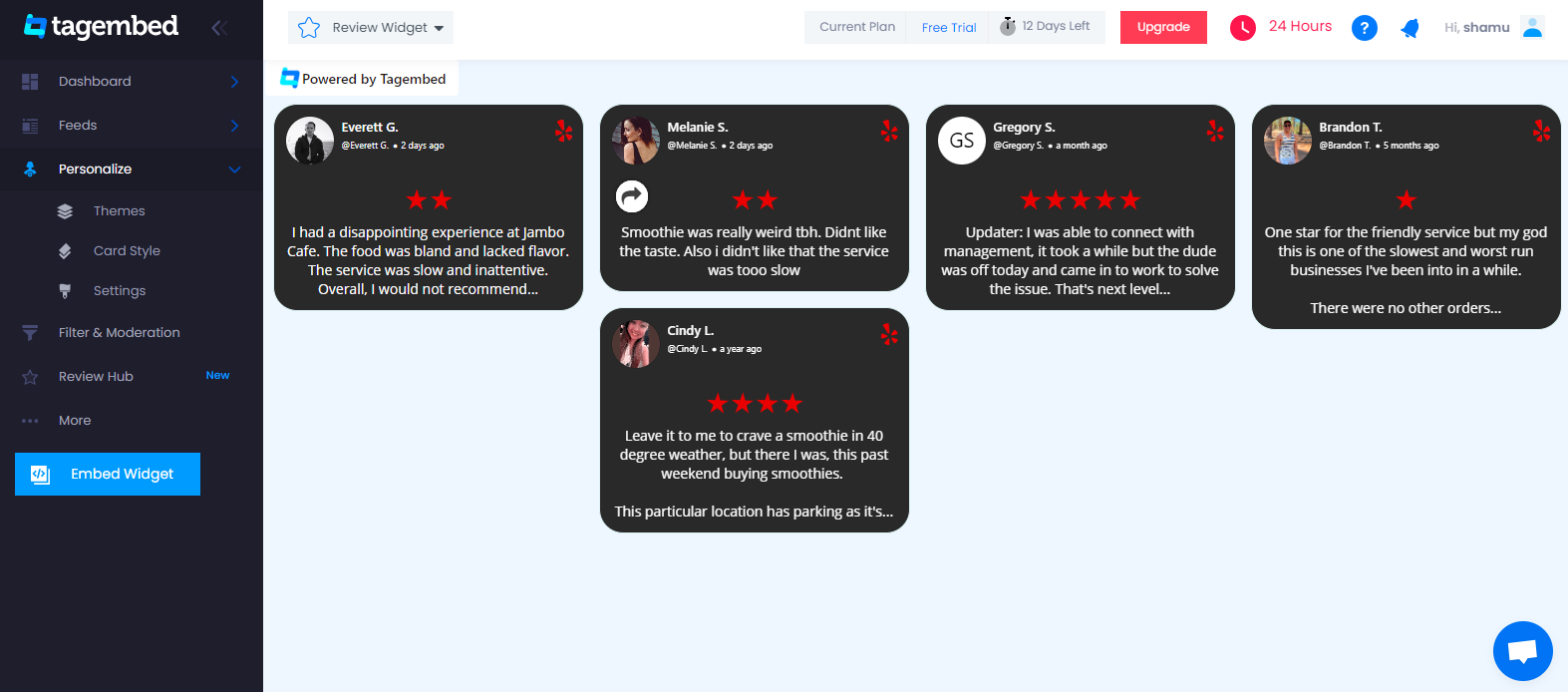Image resolution: width=1568 pixels, height=692 pixels.
Task: Click Melanie S. profile photo
Action: pos(636,141)
